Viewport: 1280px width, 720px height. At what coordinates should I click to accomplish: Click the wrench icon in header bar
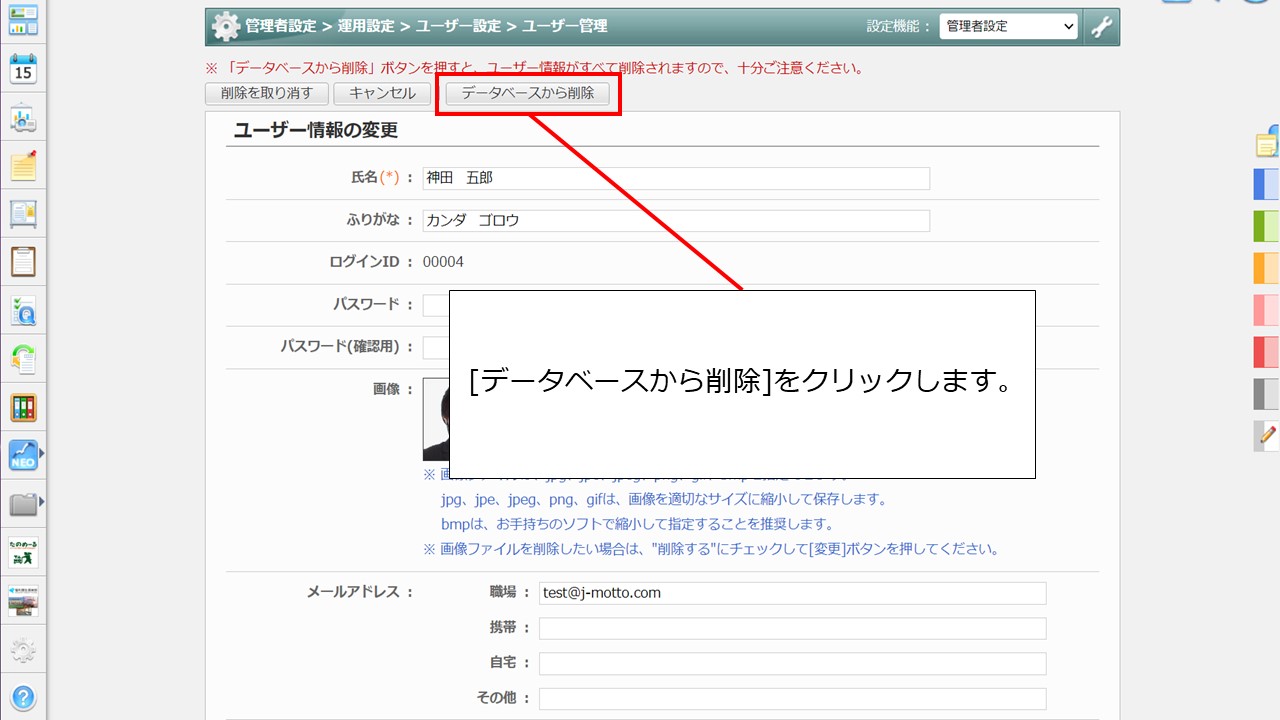coord(1101,27)
